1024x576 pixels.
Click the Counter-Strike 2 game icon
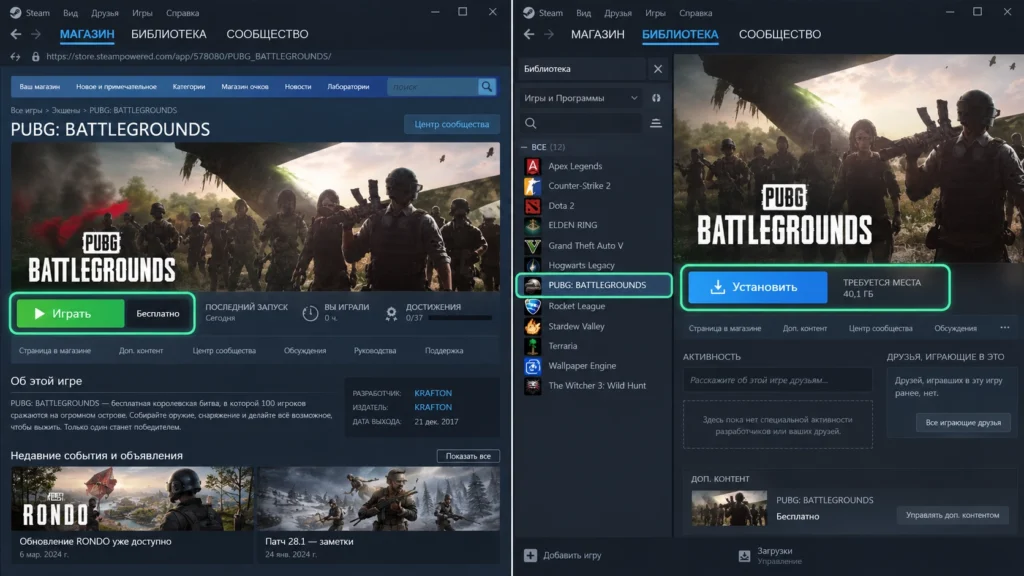click(533, 185)
